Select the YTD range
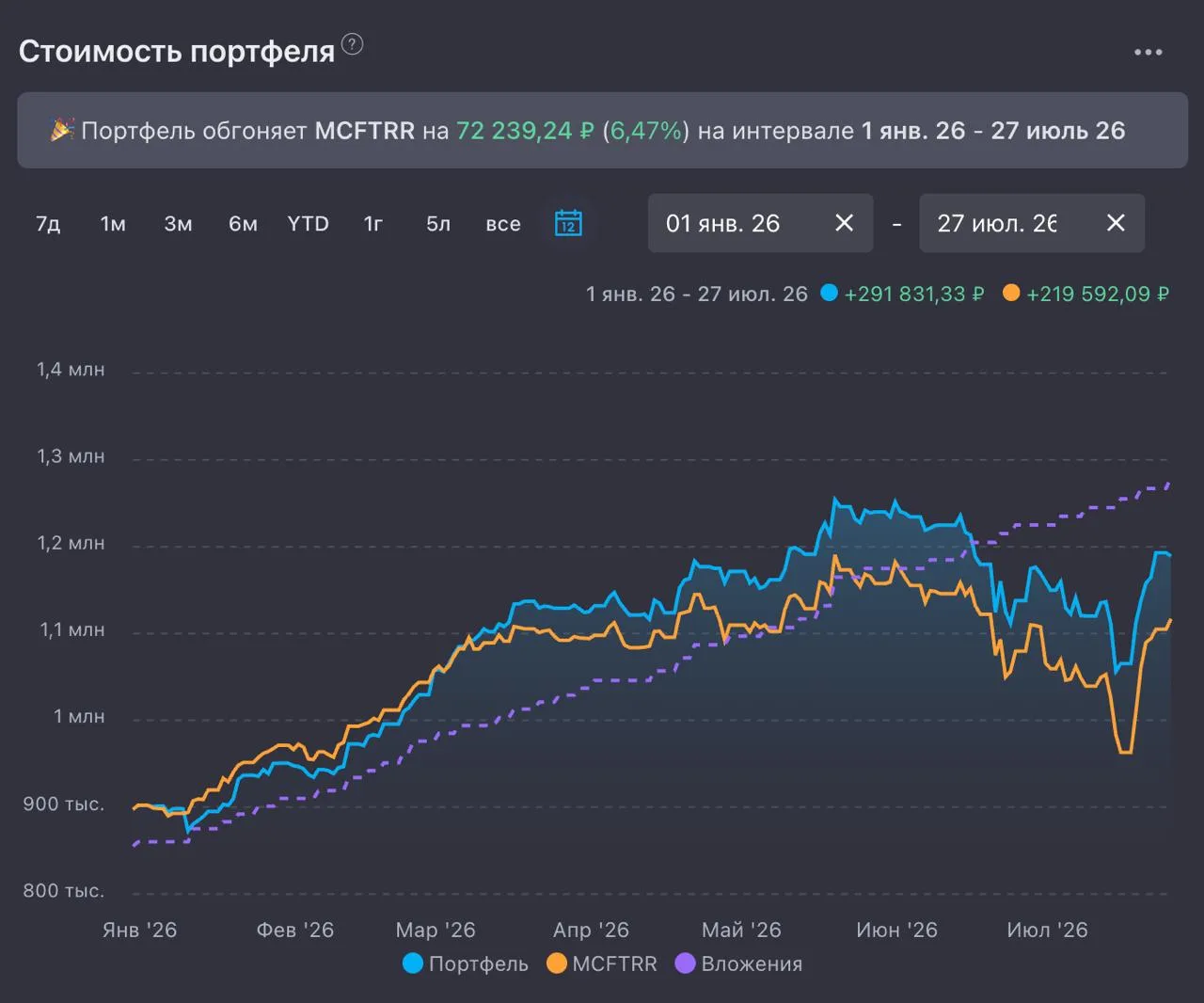Image resolution: width=1204 pixels, height=1003 pixels. coord(308,224)
